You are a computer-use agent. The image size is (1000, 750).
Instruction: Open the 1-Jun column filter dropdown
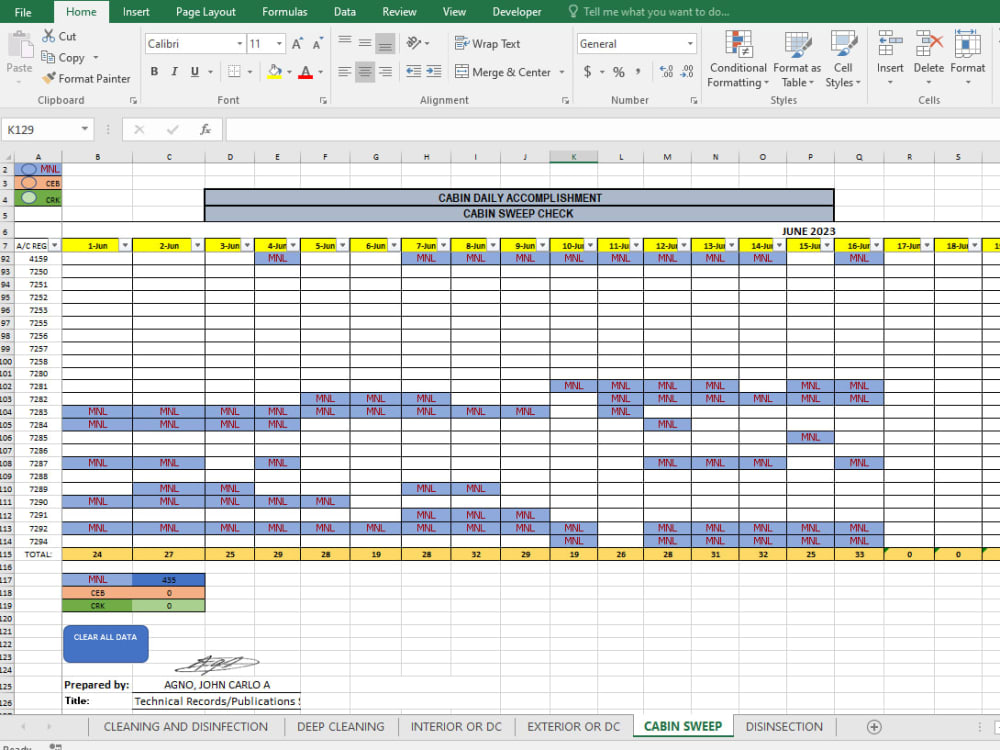tap(125, 246)
